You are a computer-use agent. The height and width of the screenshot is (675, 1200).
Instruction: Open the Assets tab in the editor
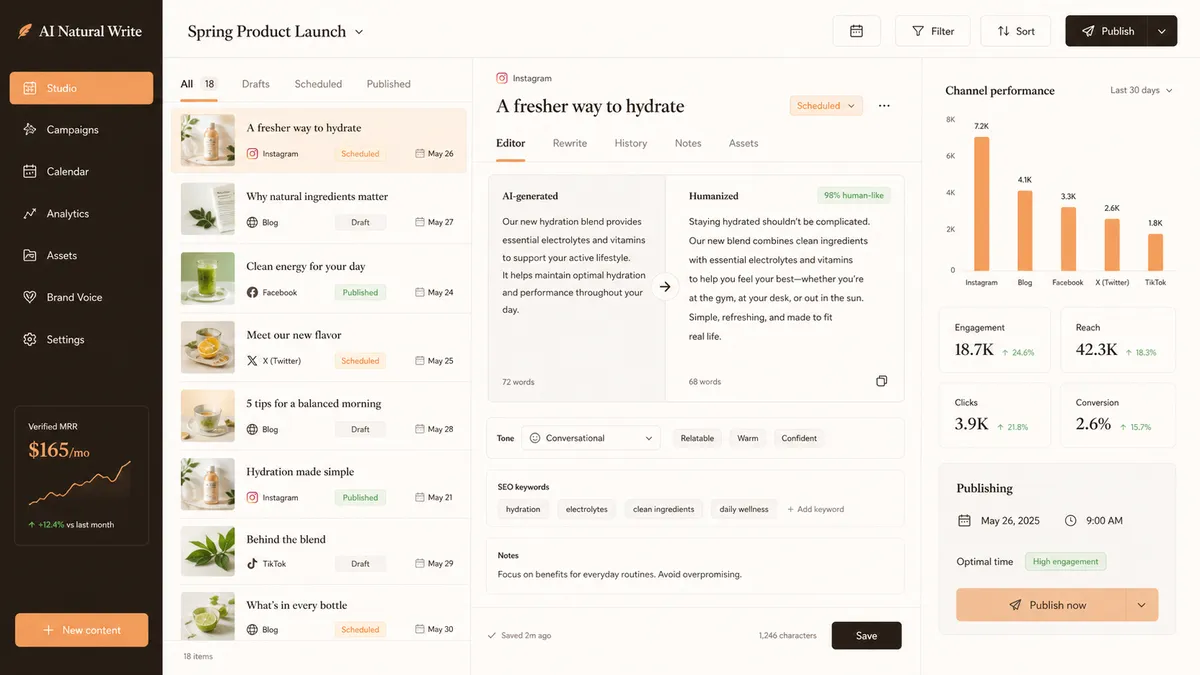click(x=743, y=143)
